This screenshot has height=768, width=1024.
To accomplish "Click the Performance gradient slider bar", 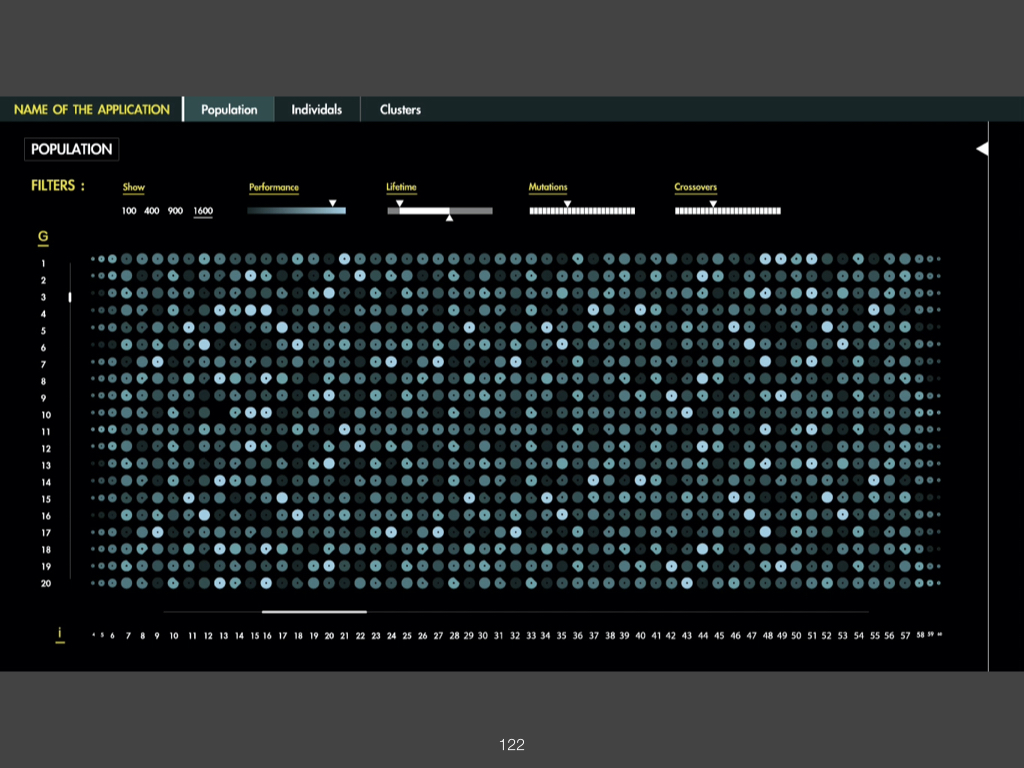I will pyautogui.click(x=296, y=211).
